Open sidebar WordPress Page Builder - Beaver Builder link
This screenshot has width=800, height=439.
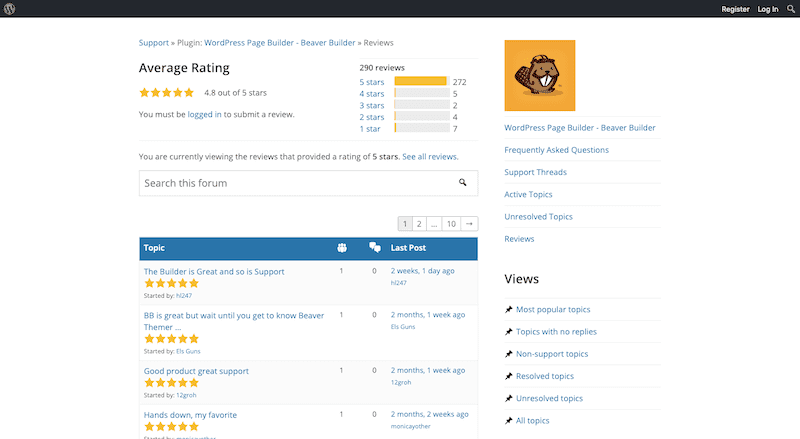click(x=580, y=128)
